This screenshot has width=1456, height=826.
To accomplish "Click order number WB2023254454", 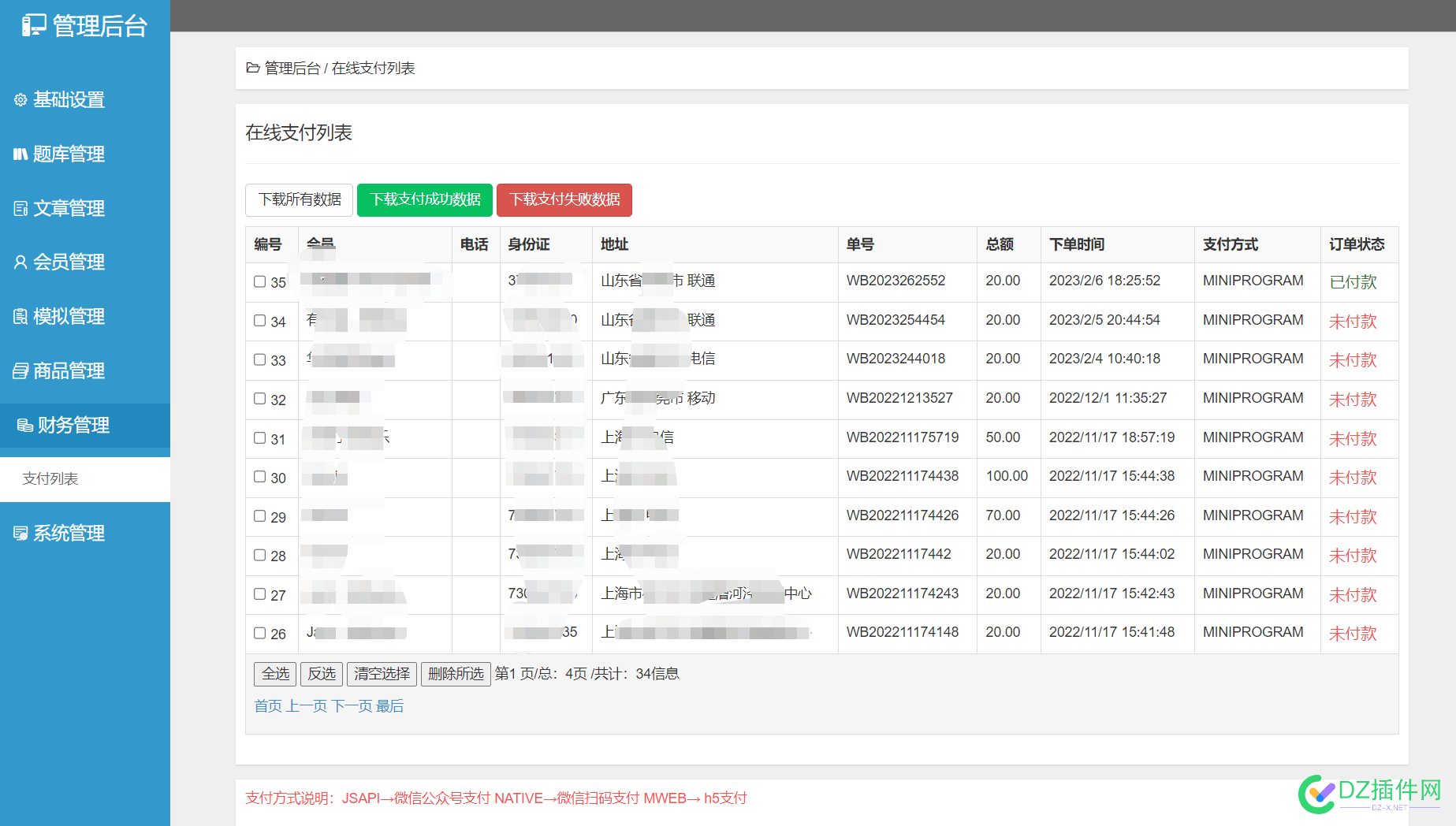I will point(896,320).
